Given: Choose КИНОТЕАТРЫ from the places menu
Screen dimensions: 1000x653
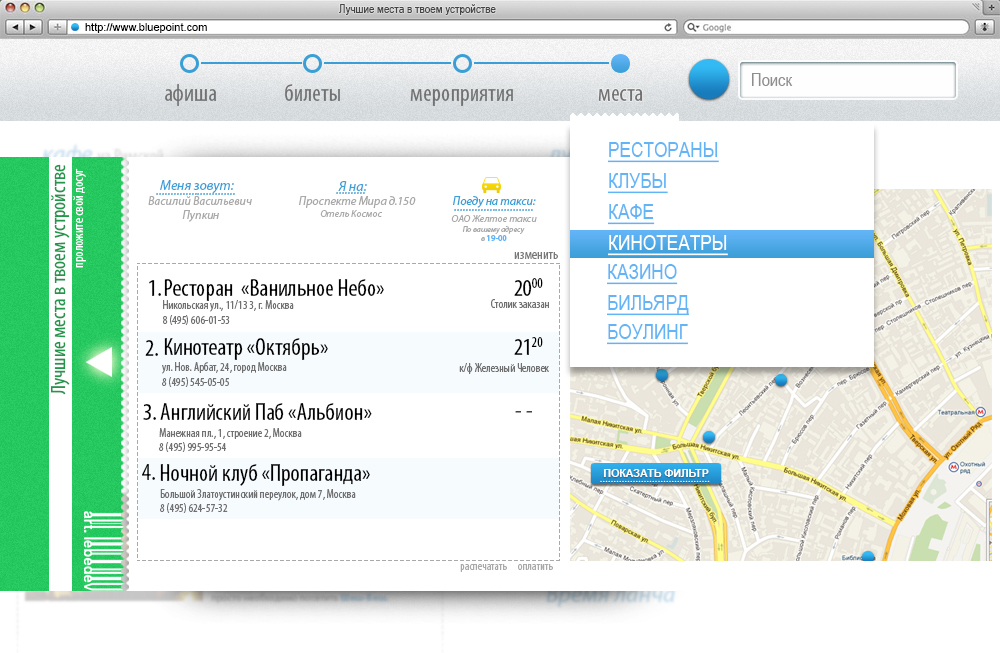Looking at the screenshot, I should click(x=667, y=243).
